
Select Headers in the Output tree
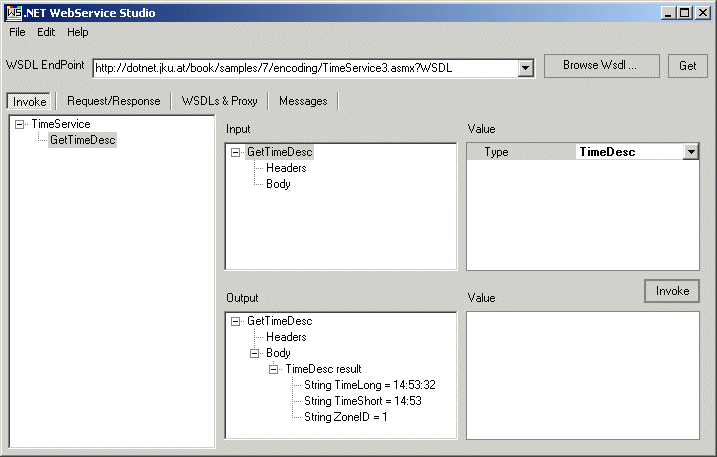[286, 337]
